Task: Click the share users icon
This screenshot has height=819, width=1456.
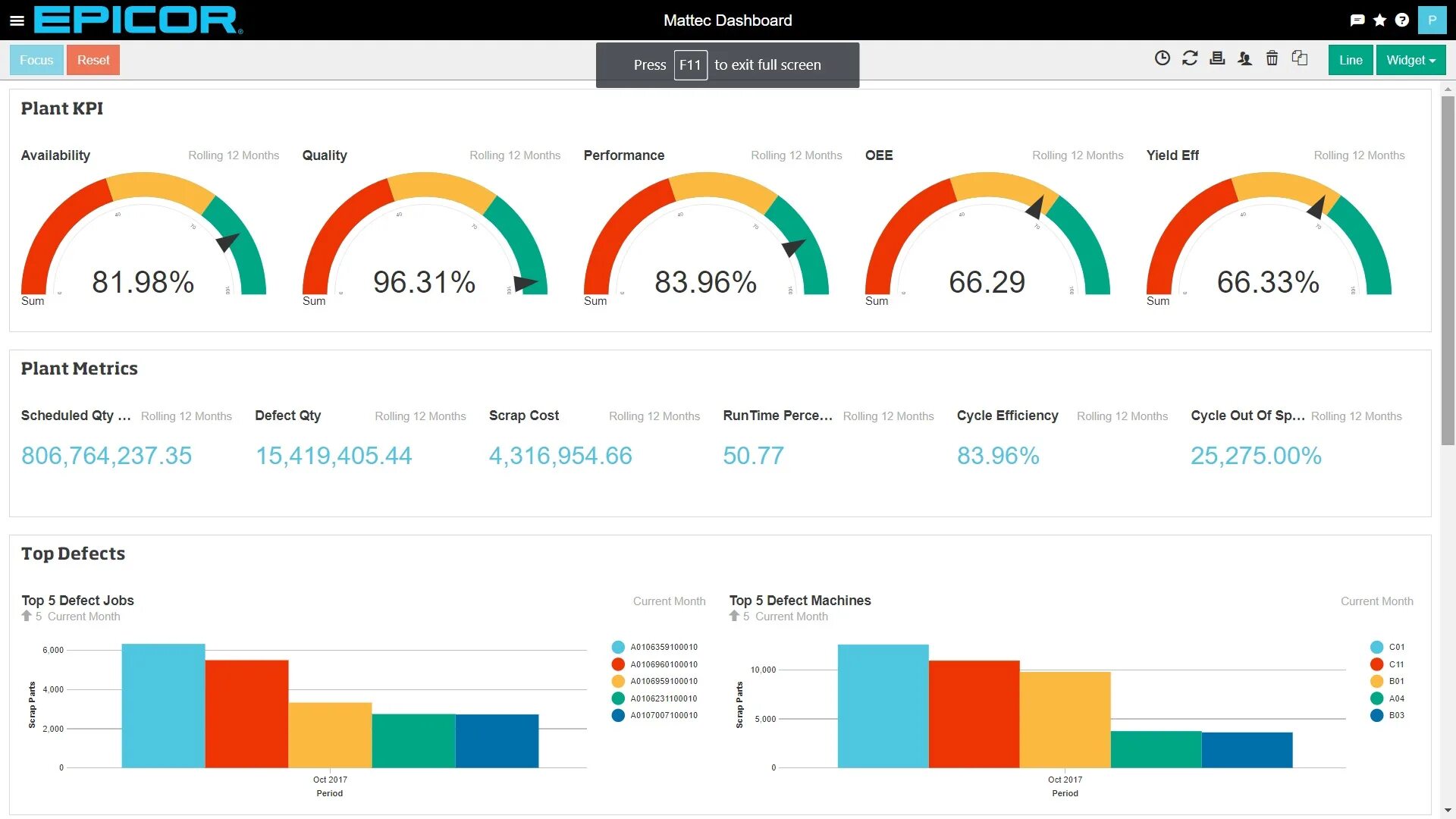Action: pyautogui.click(x=1244, y=58)
